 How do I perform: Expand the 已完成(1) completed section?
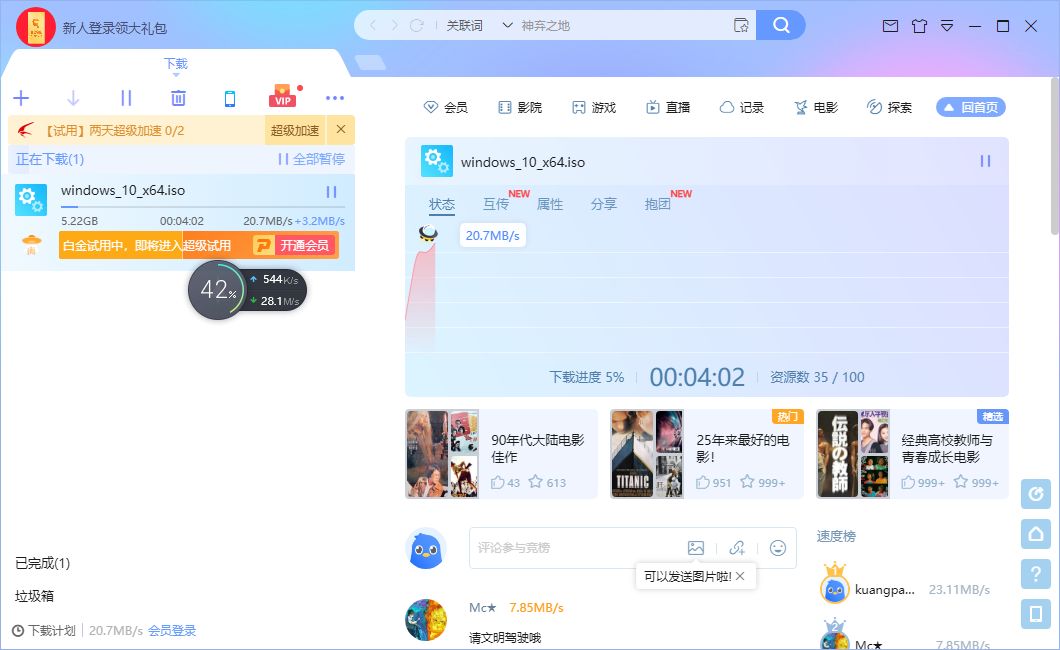[x=43, y=563]
